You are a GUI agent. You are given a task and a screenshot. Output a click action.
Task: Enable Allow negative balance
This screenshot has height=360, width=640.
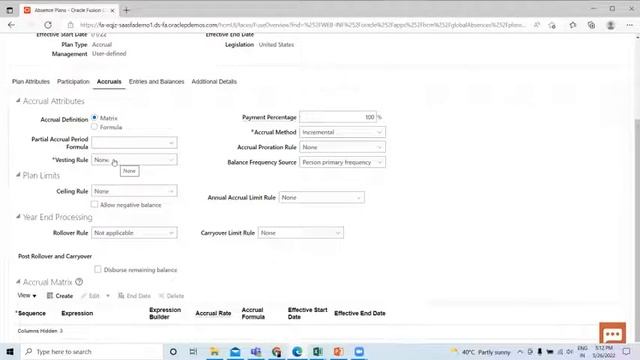tap(94, 204)
